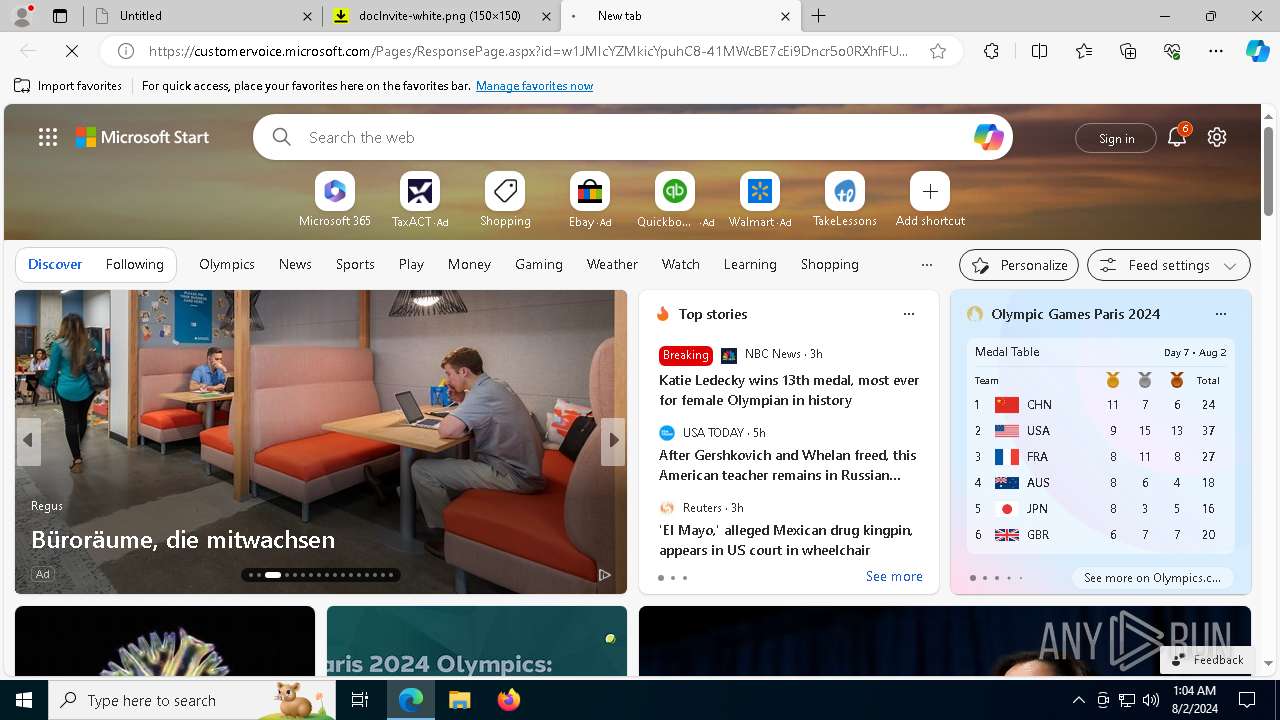Screen dimensions: 1280x720
Task: Click the Microsoft Start logo
Action: click(x=142, y=138)
